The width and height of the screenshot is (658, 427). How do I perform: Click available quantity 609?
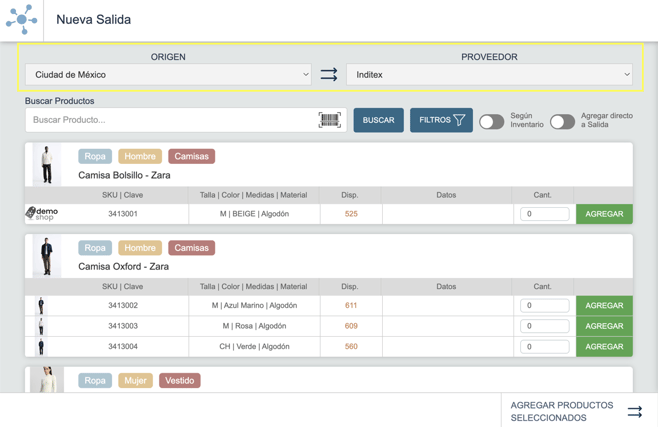point(351,326)
